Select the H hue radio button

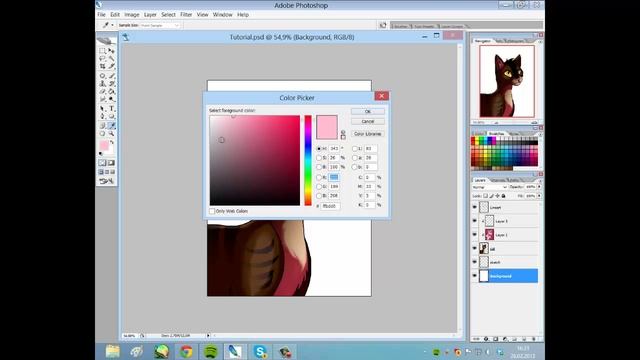tap(319, 149)
